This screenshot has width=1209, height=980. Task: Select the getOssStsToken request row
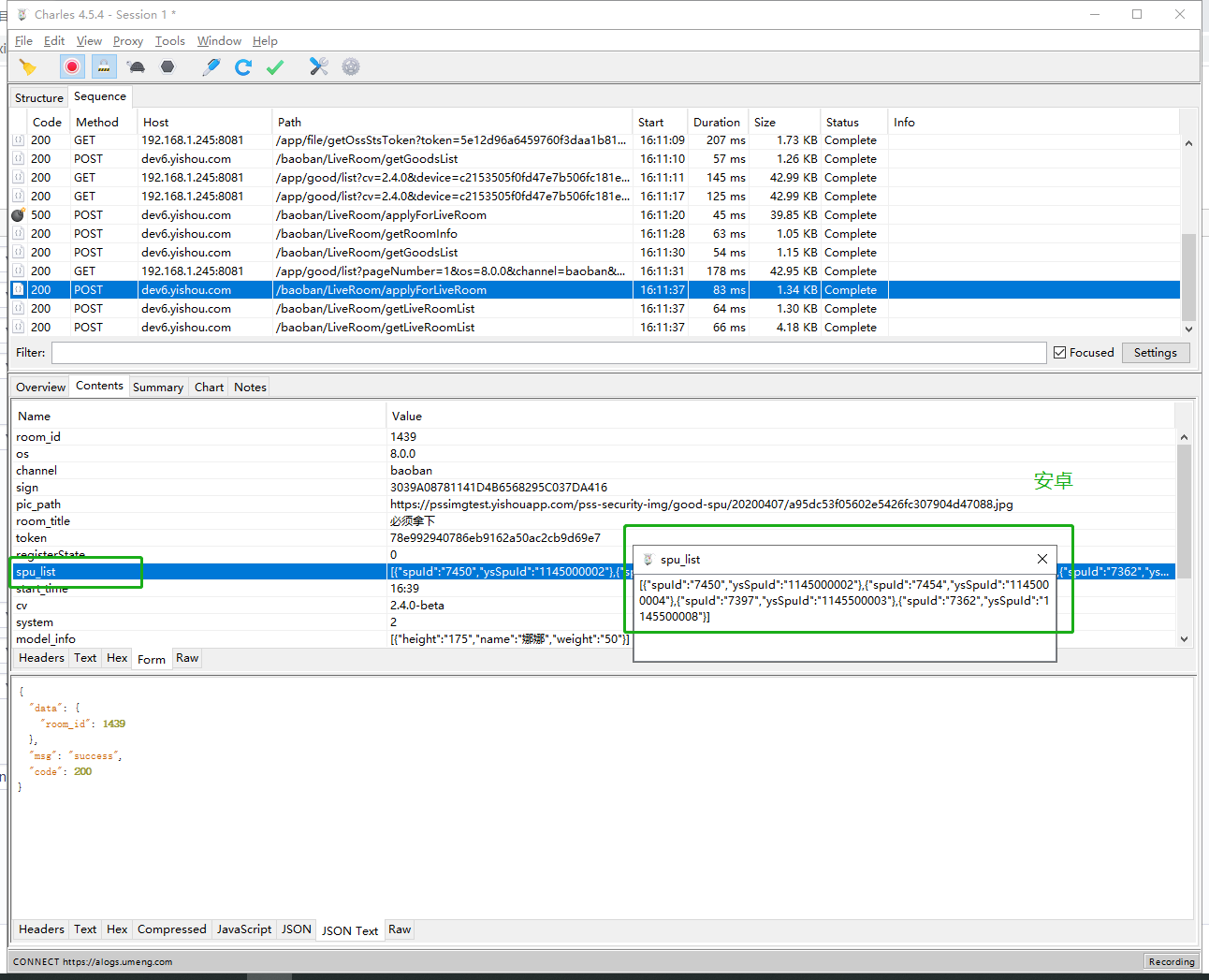tap(595, 140)
